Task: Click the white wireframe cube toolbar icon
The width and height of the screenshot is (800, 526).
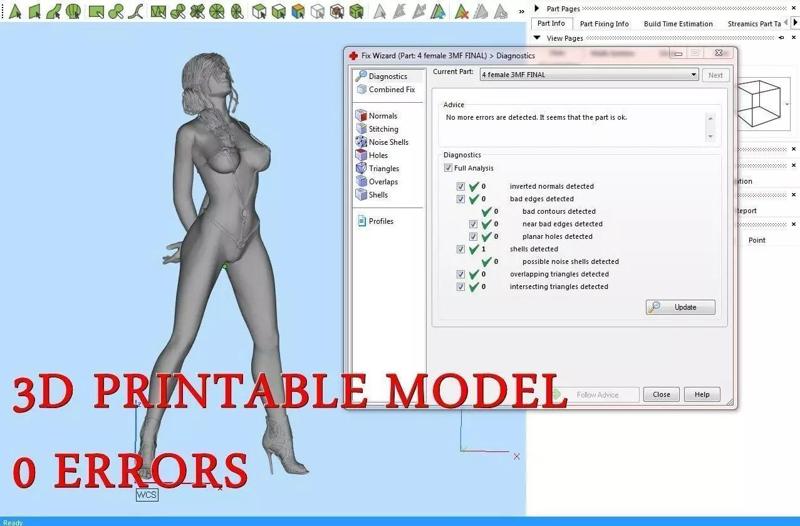Action: (317, 11)
